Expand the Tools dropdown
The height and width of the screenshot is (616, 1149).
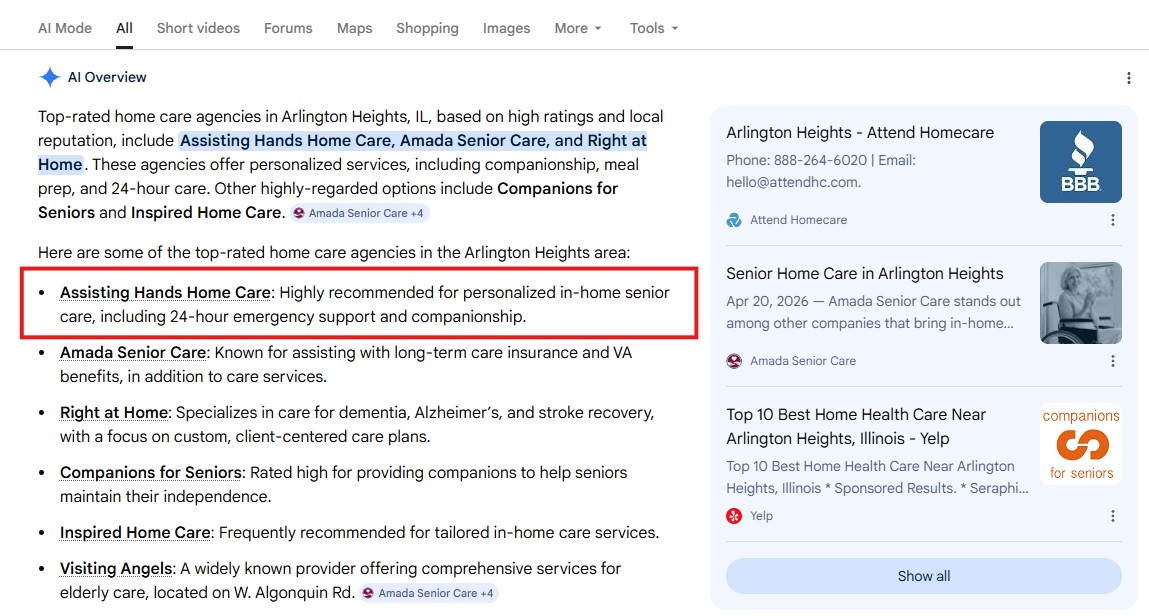click(x=654, y=28)
